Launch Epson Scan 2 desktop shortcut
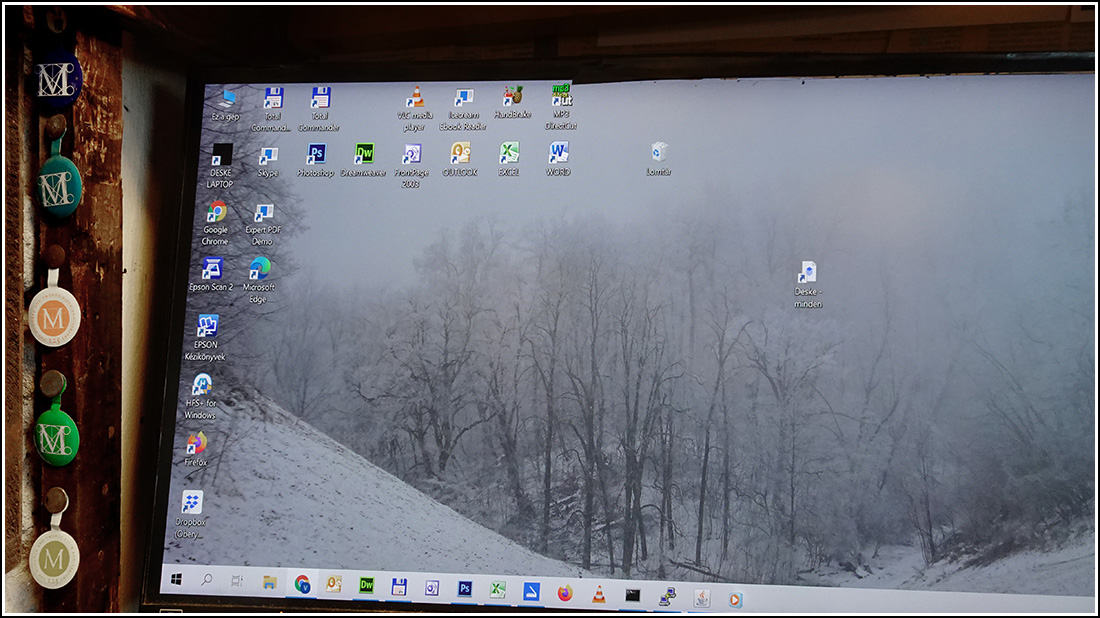 [x=211, y=274]
